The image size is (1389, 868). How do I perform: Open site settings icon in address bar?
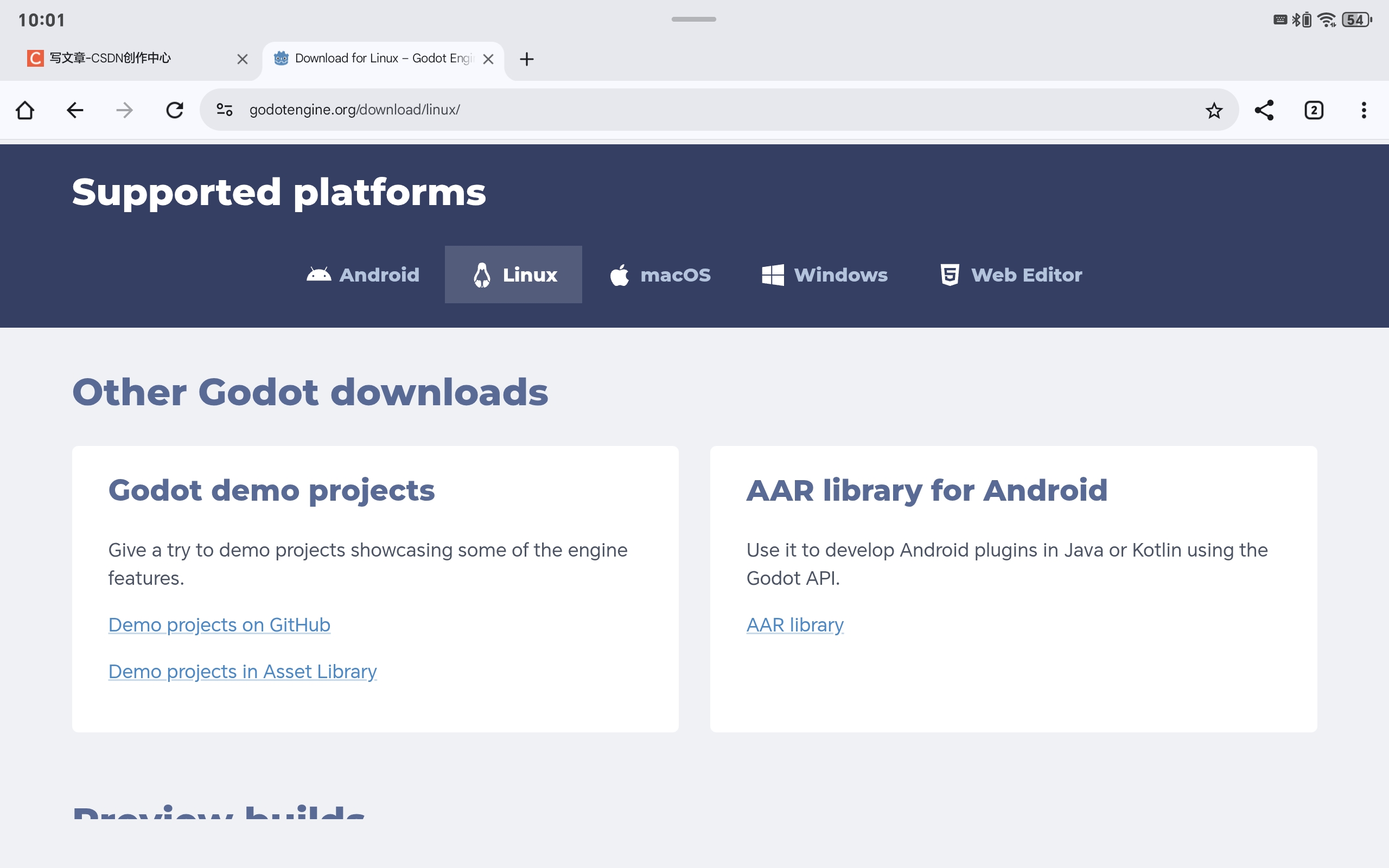click(225, 110)
